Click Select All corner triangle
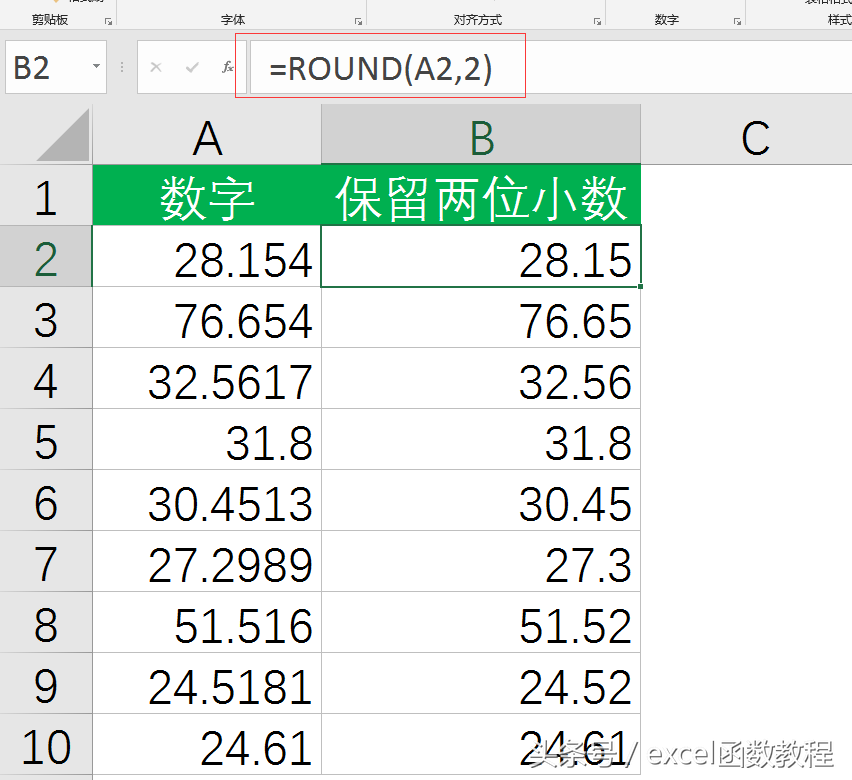The height and width of the screenshot is (780, 852). coord(64,135)
